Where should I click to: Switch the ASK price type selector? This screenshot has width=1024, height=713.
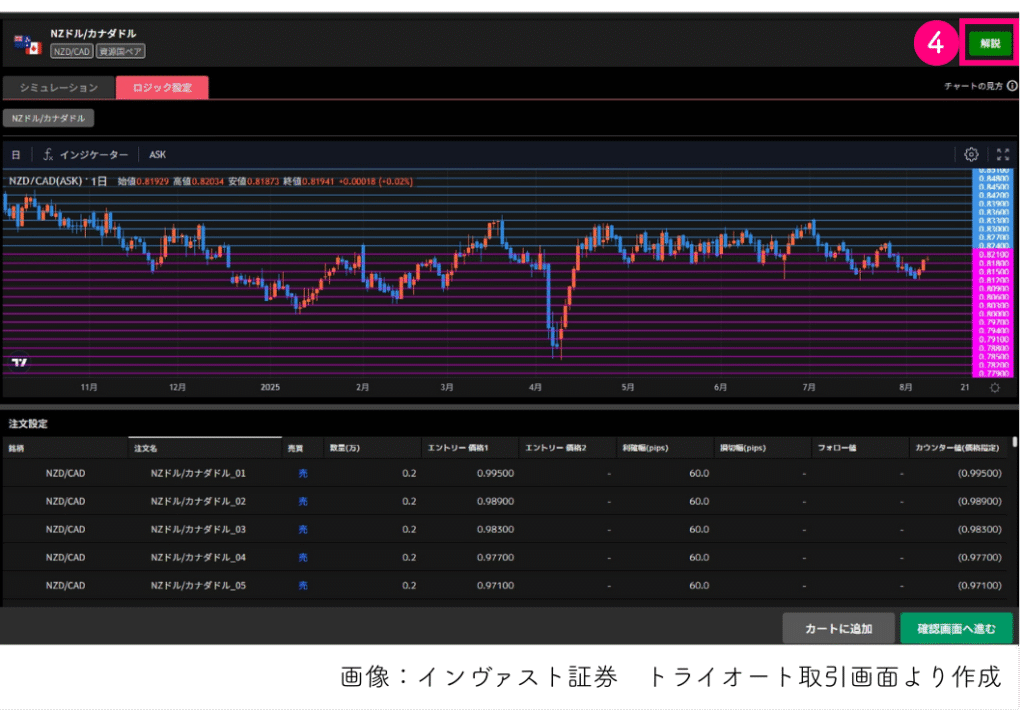pyautogui.click(x=157, y=155)
